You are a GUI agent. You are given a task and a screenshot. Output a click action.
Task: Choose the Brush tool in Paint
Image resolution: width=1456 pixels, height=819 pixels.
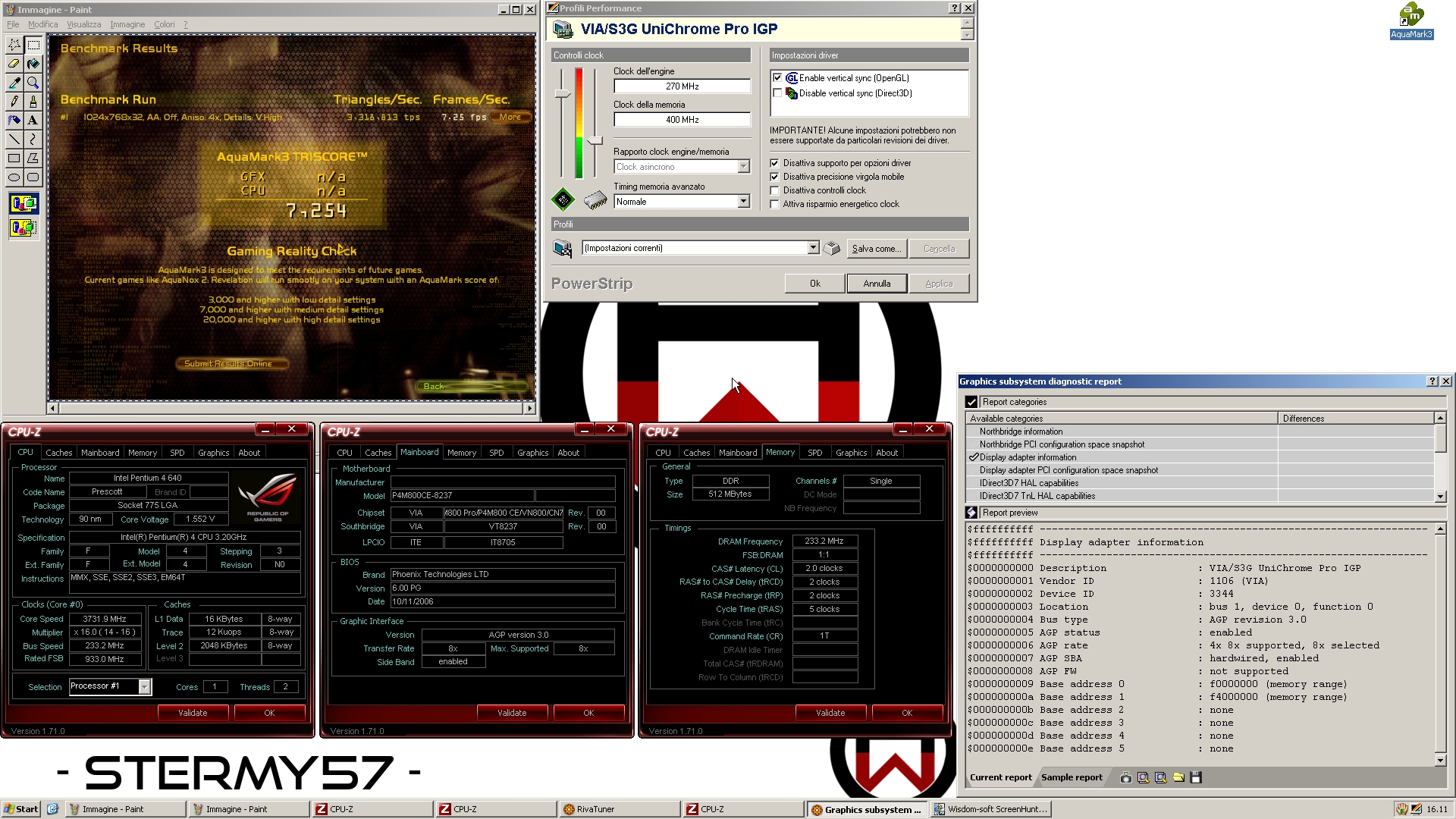(33, 102)
